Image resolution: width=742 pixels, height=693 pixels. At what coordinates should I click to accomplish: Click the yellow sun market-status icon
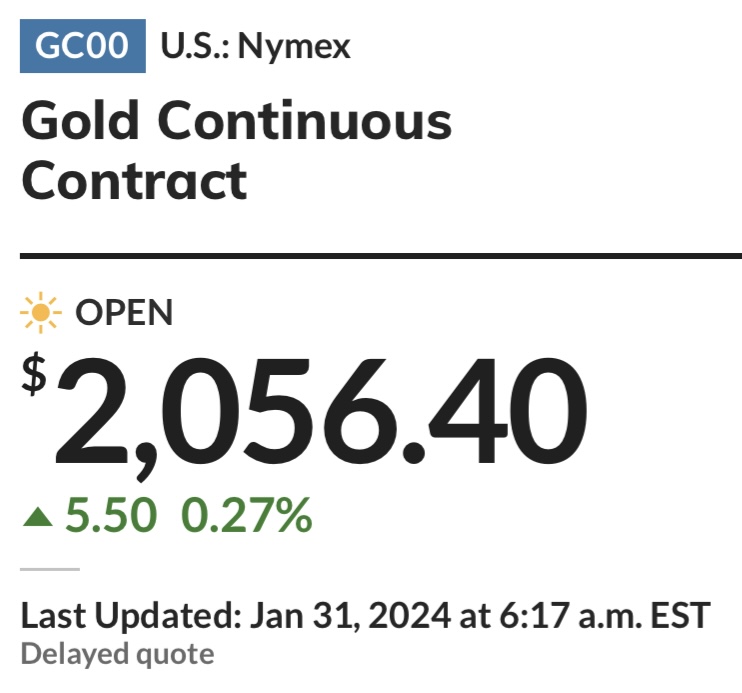[x=41, y=312]
